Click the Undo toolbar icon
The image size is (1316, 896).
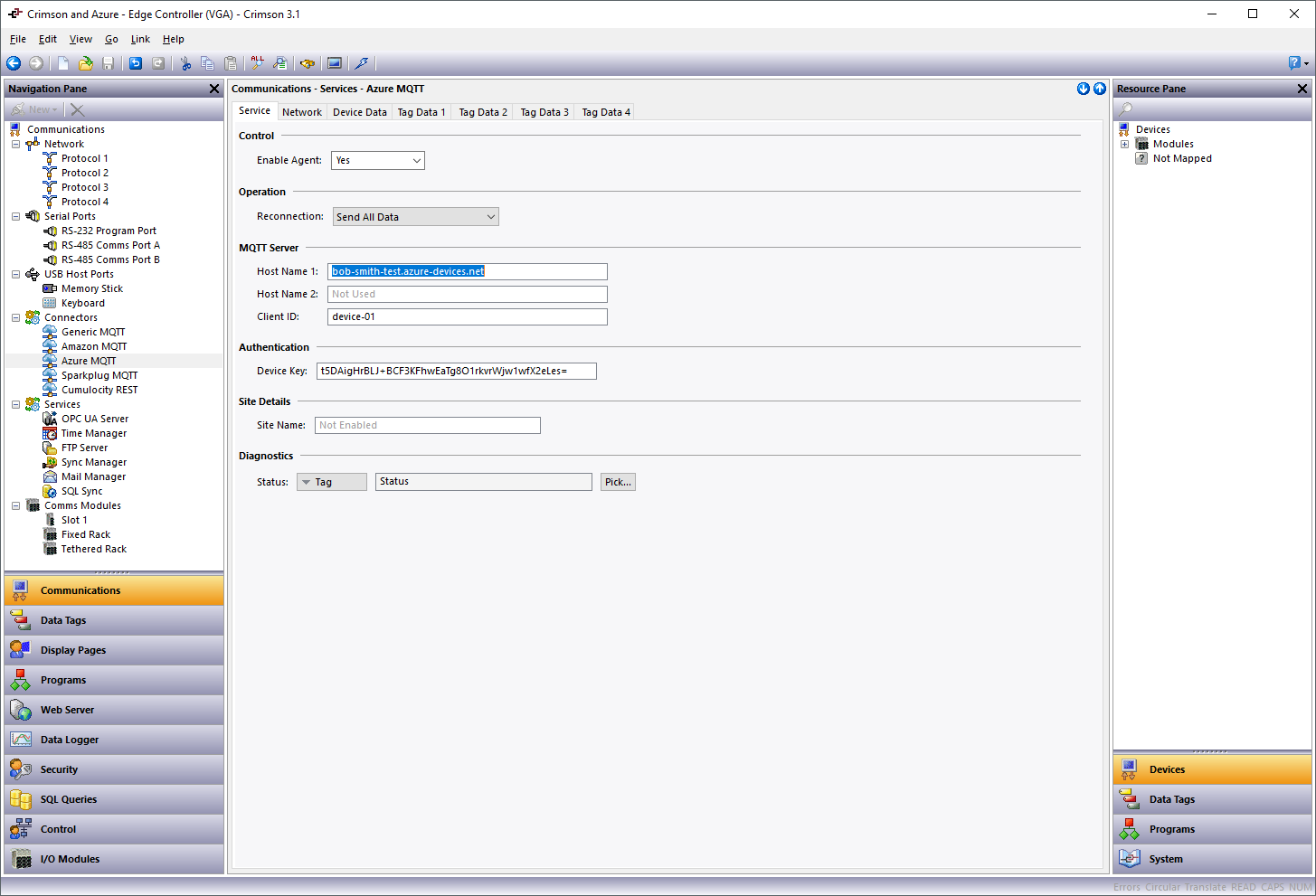pyautogui.click(x=136, y=63)
